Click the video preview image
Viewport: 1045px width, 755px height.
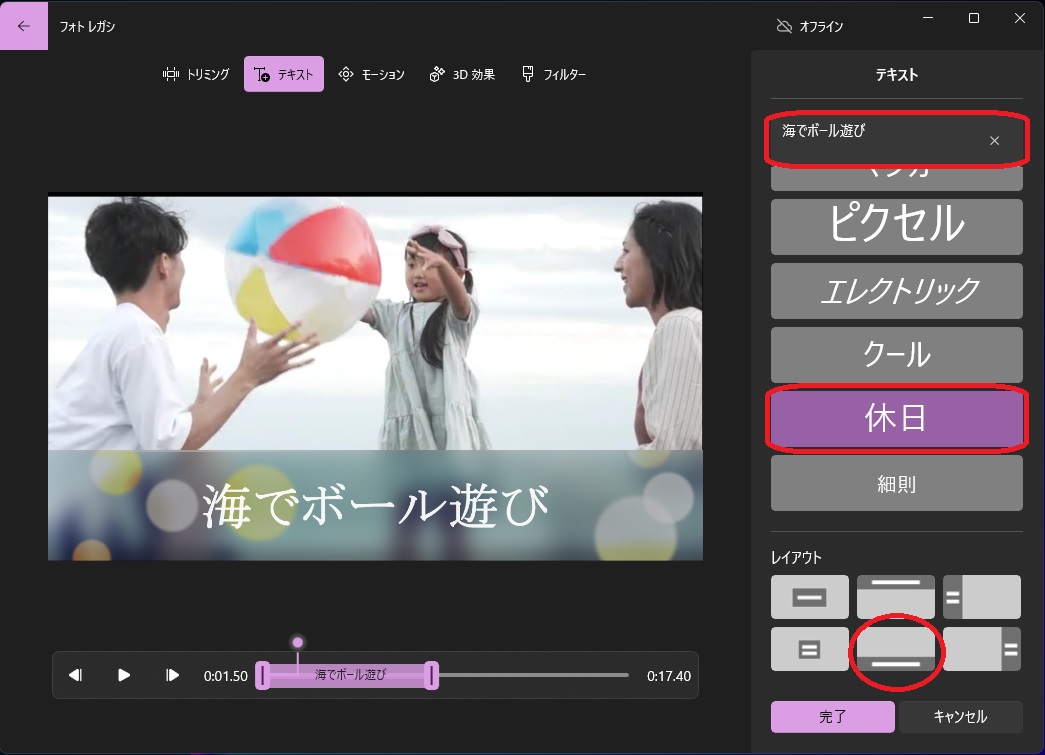tap(375, 377)
